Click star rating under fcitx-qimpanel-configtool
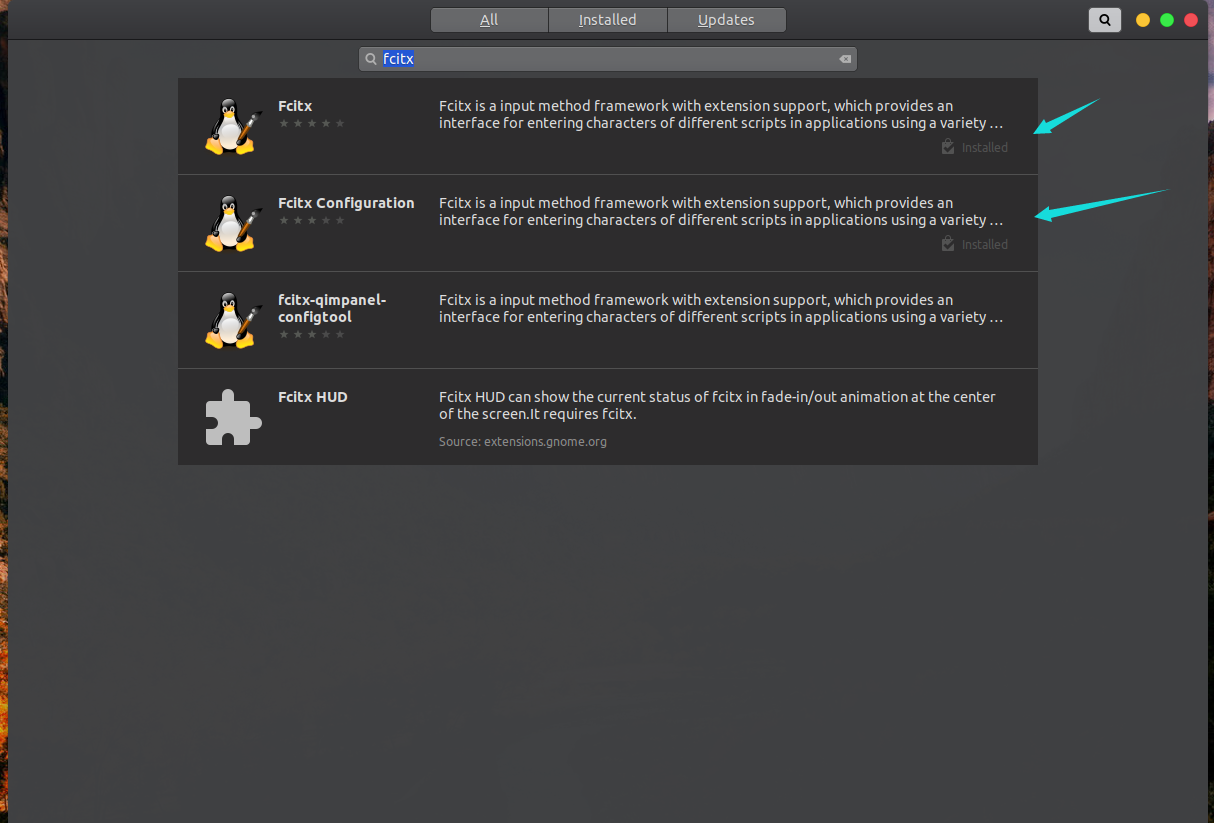 click(312, 334)
